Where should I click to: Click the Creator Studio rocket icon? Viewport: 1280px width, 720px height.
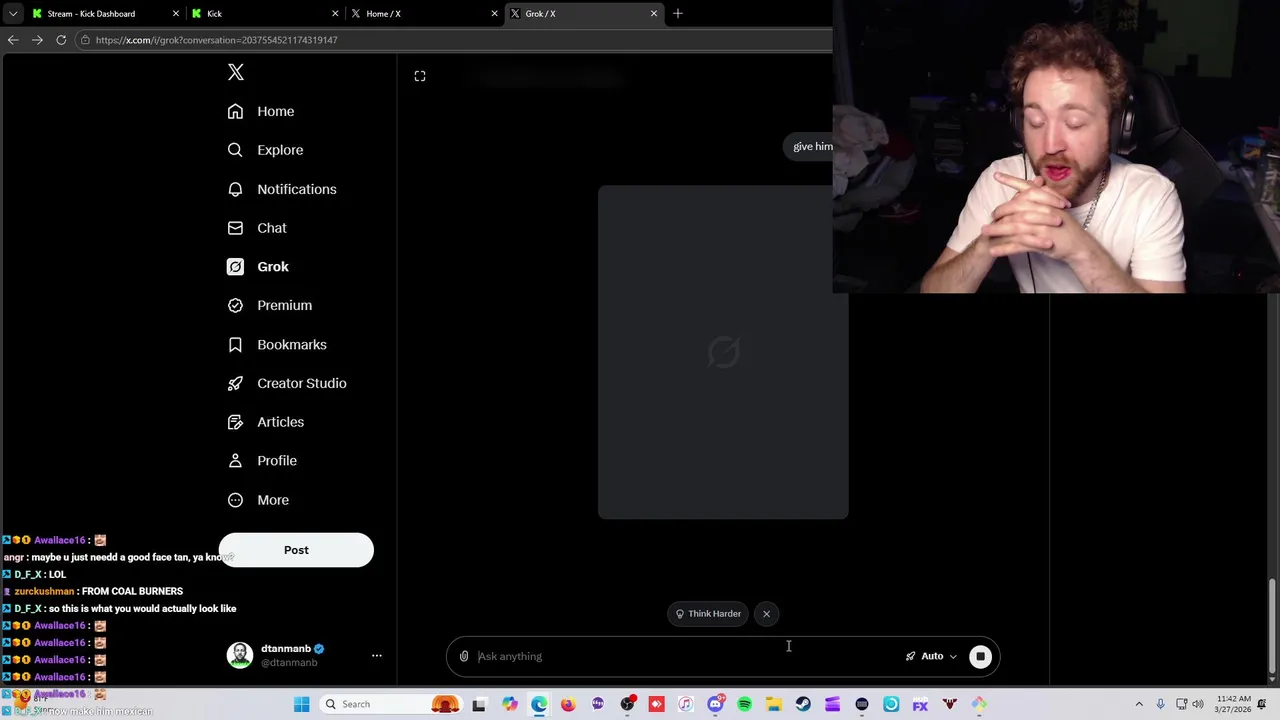click(235, 383)
